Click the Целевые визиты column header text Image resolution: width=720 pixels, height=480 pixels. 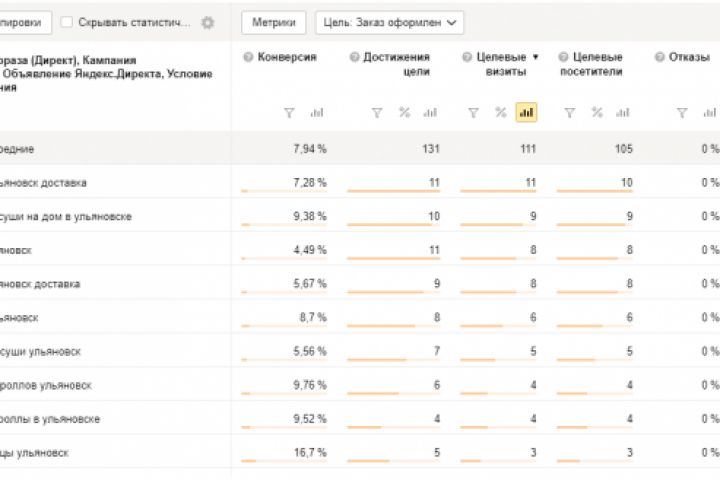[500, 64]
